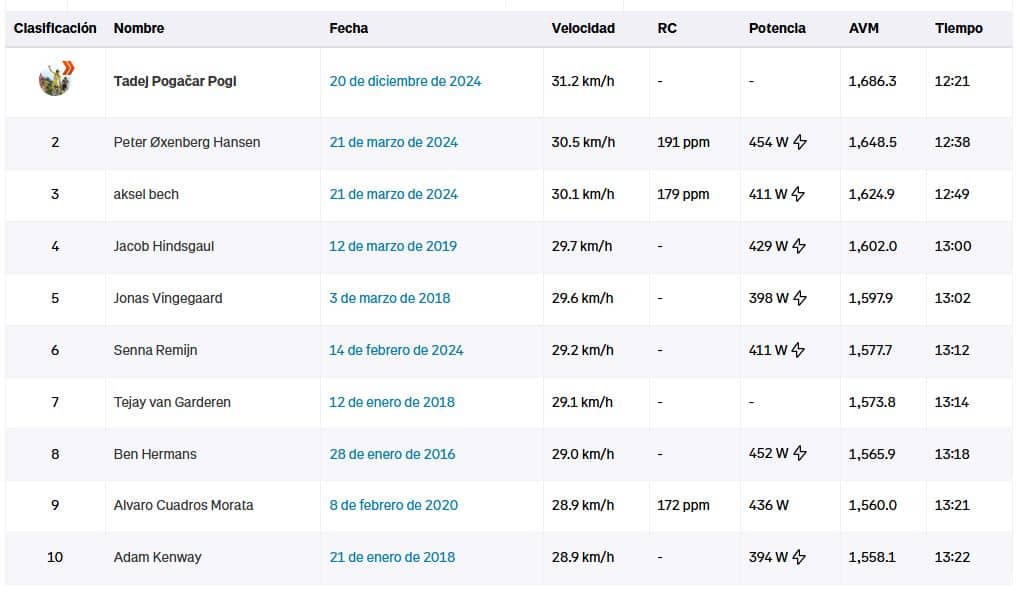This screenshot has width=1020, height=600.
Task: Click lightning icon next to 398 W
Action: pos(799,299)
